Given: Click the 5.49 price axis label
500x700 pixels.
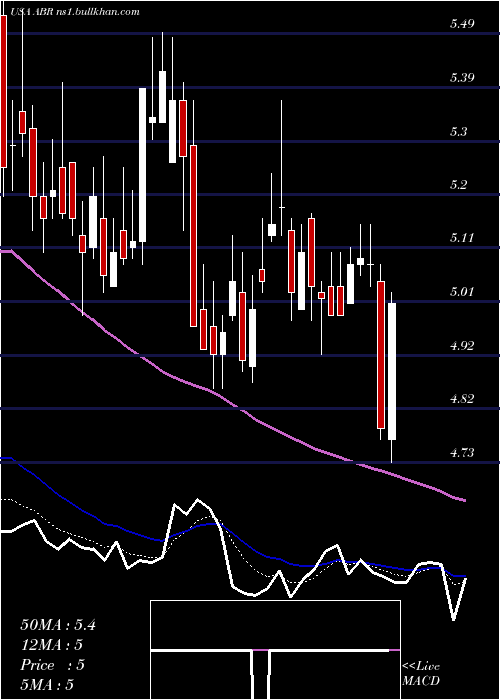Looking at the screenshot, I should click(462, 24).
